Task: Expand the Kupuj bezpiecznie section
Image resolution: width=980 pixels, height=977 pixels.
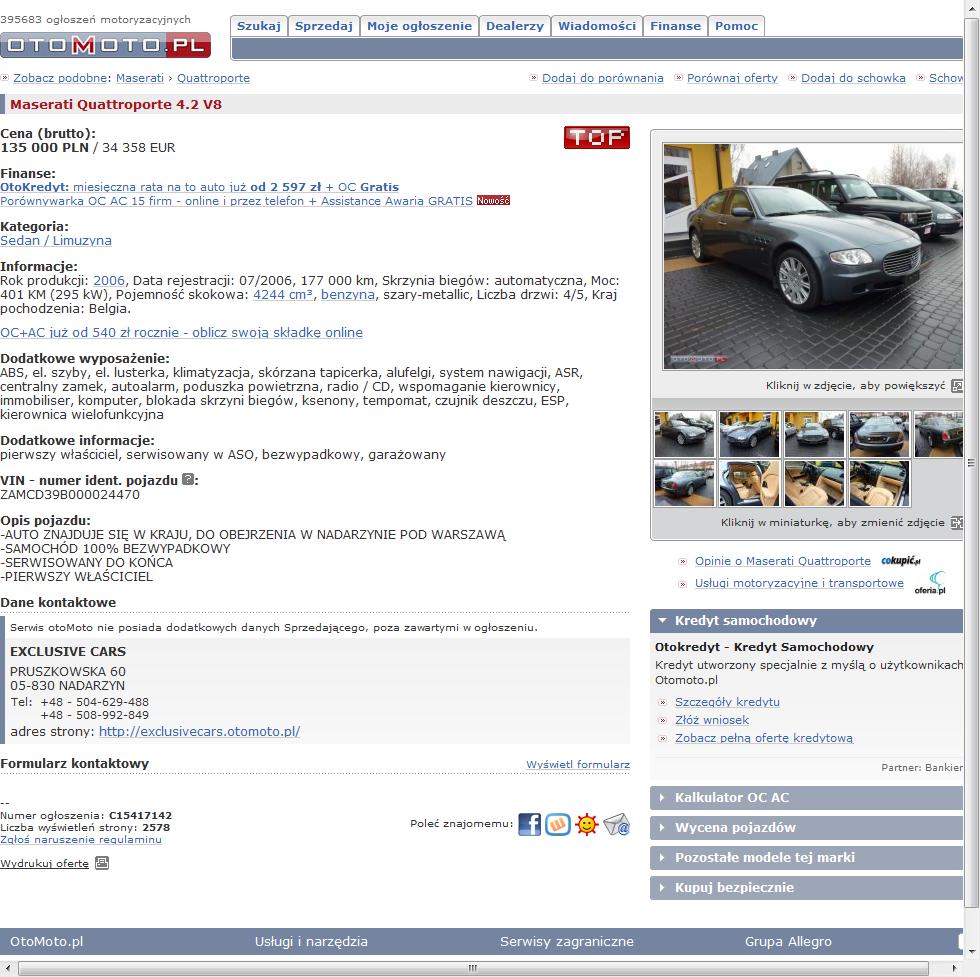Action: coord(806,888)
